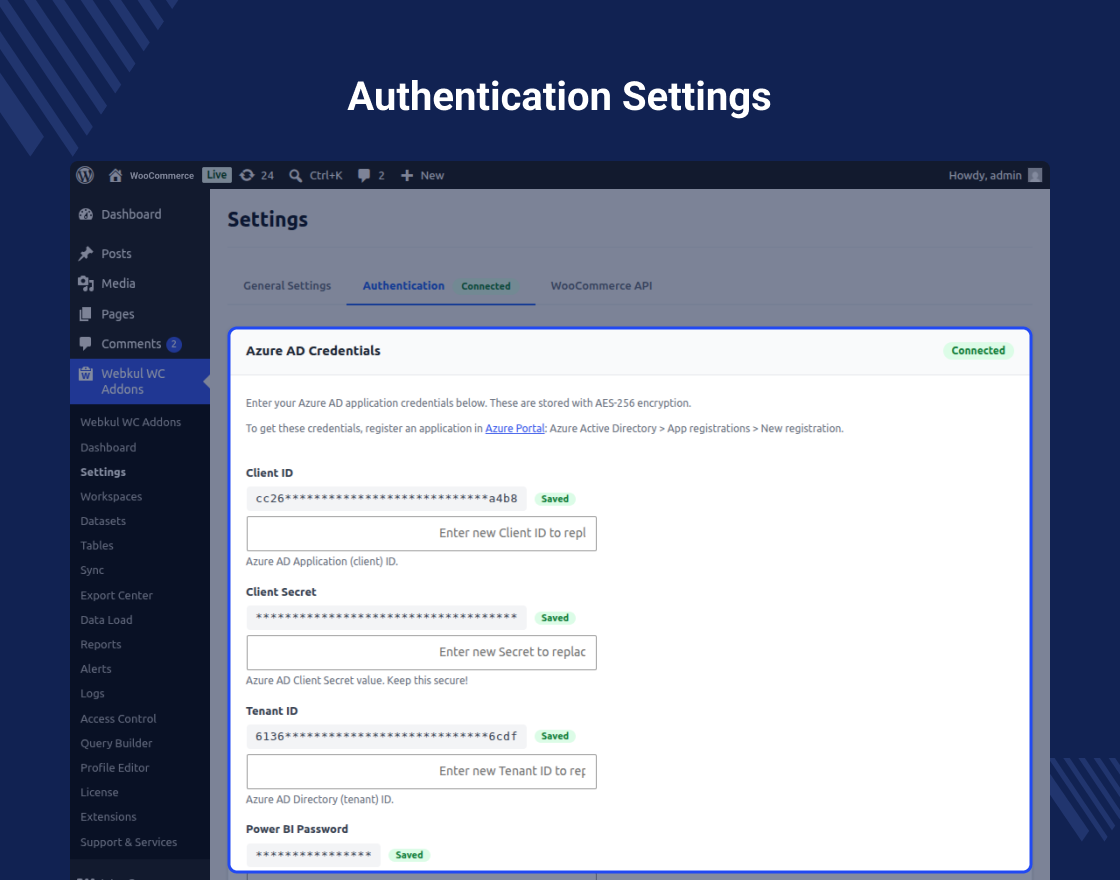
Task: Open Query Builder submenu item
Action: coord(116,743)
